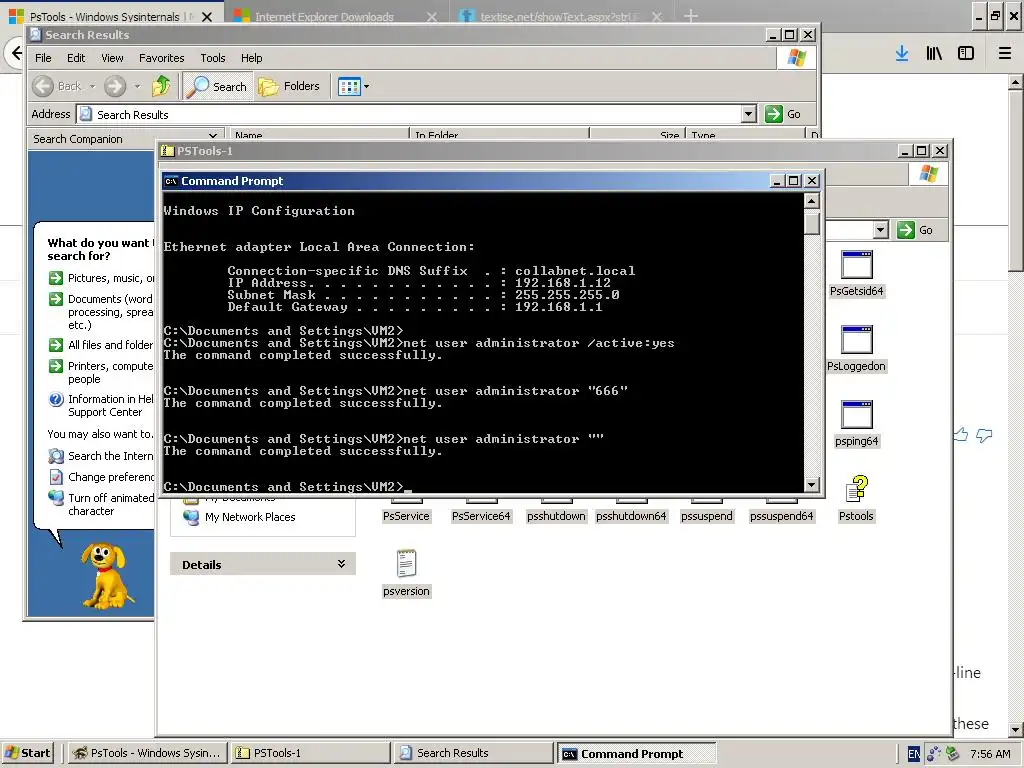Select the psversion text file icon

406,564
